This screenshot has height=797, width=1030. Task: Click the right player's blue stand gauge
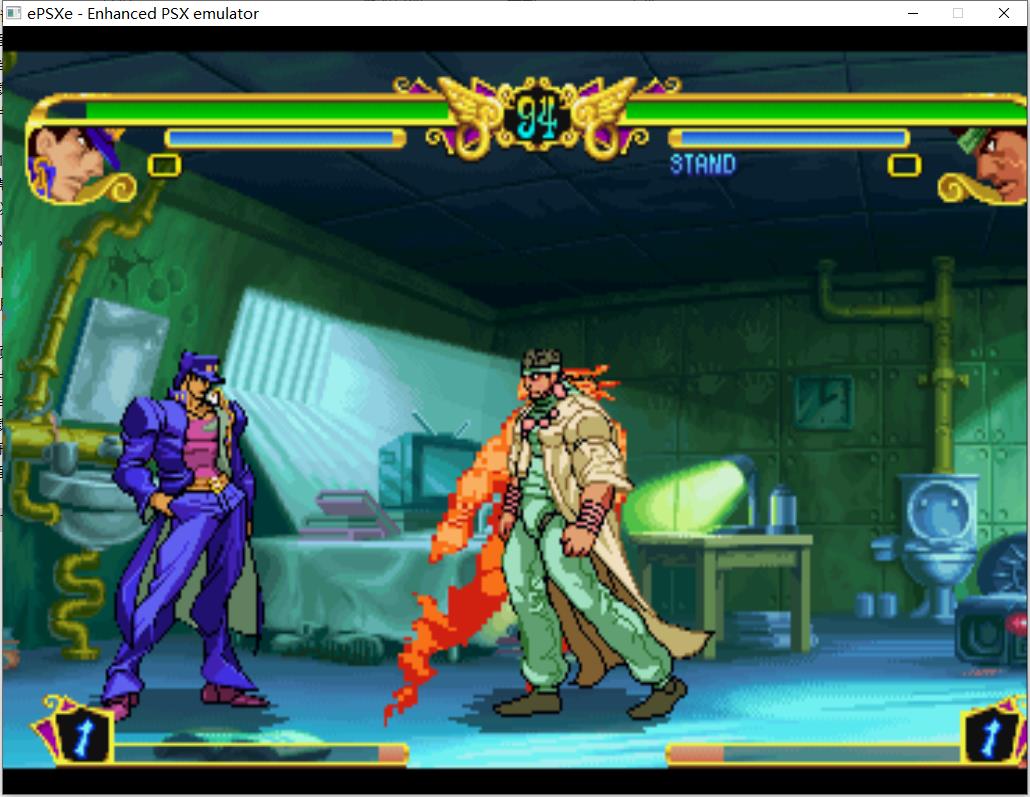pos(788,138)
